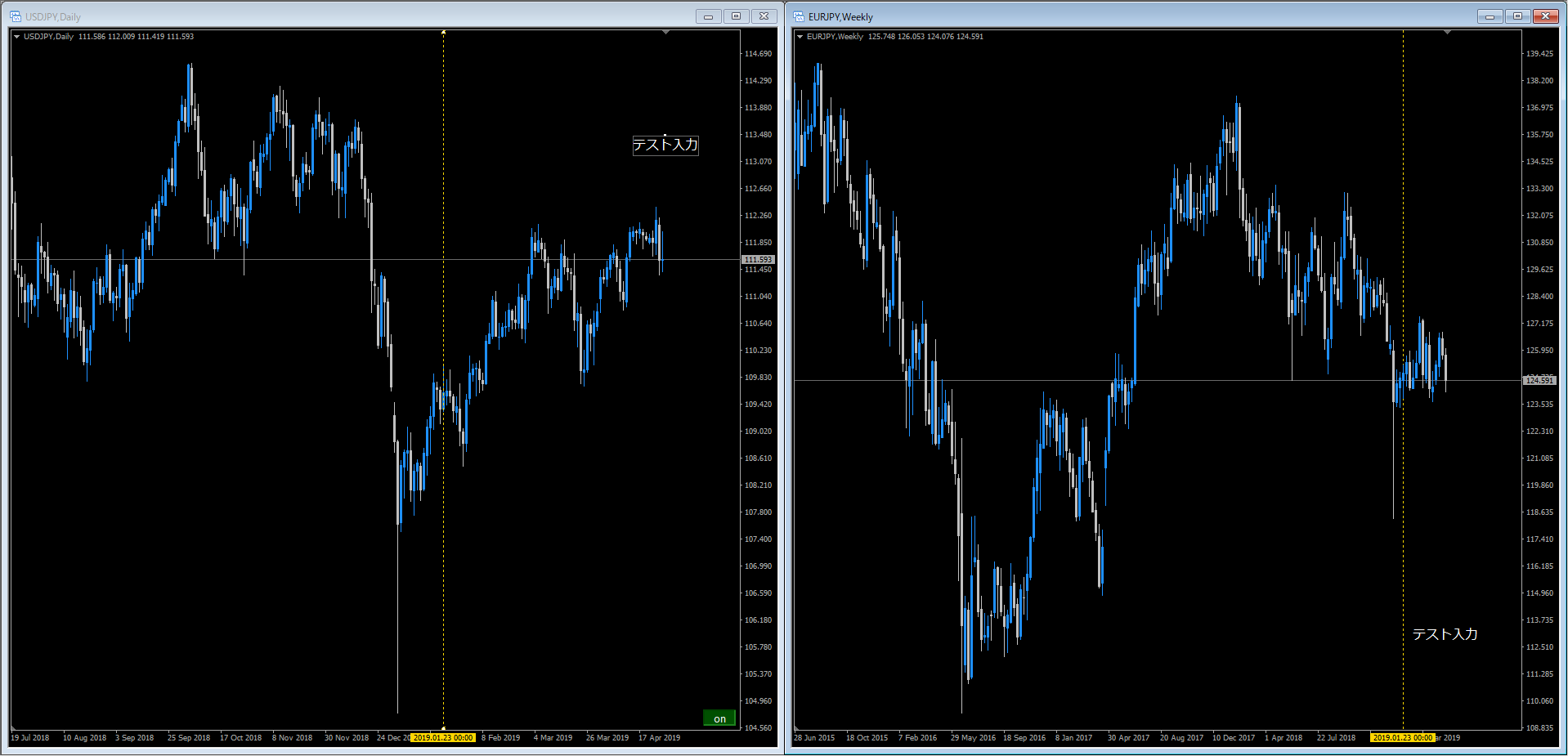Click the 22 Jul 2018 date on the EURJPY axis
This screenshot has height=756, width=1568.
pos(1336,738)
